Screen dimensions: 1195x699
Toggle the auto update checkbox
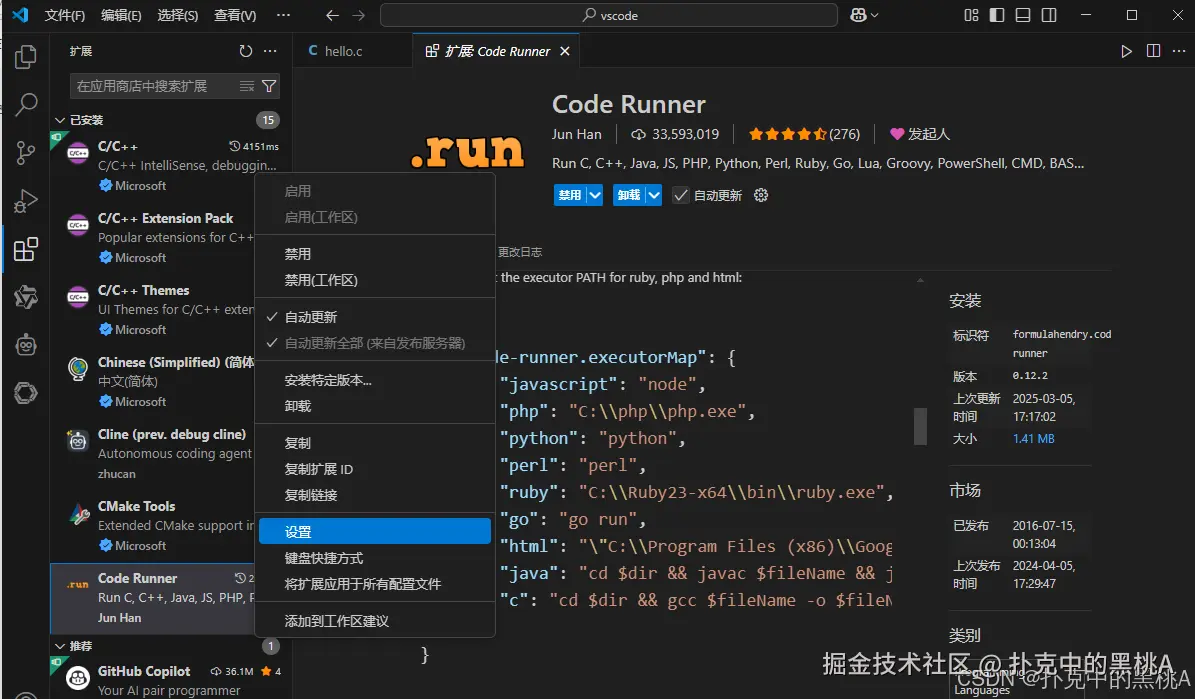681,195
